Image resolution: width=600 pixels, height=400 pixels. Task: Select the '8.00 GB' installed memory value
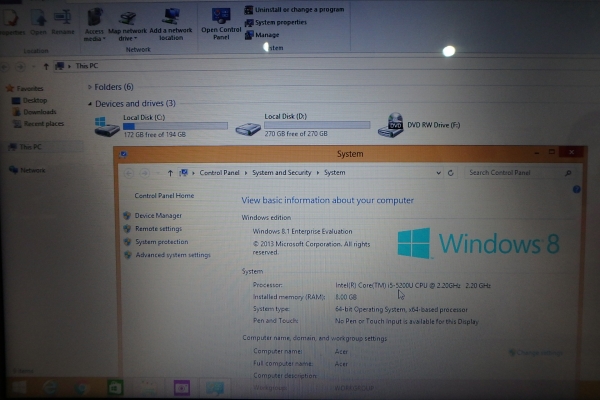pyautogui.click(x=346, y=297)
